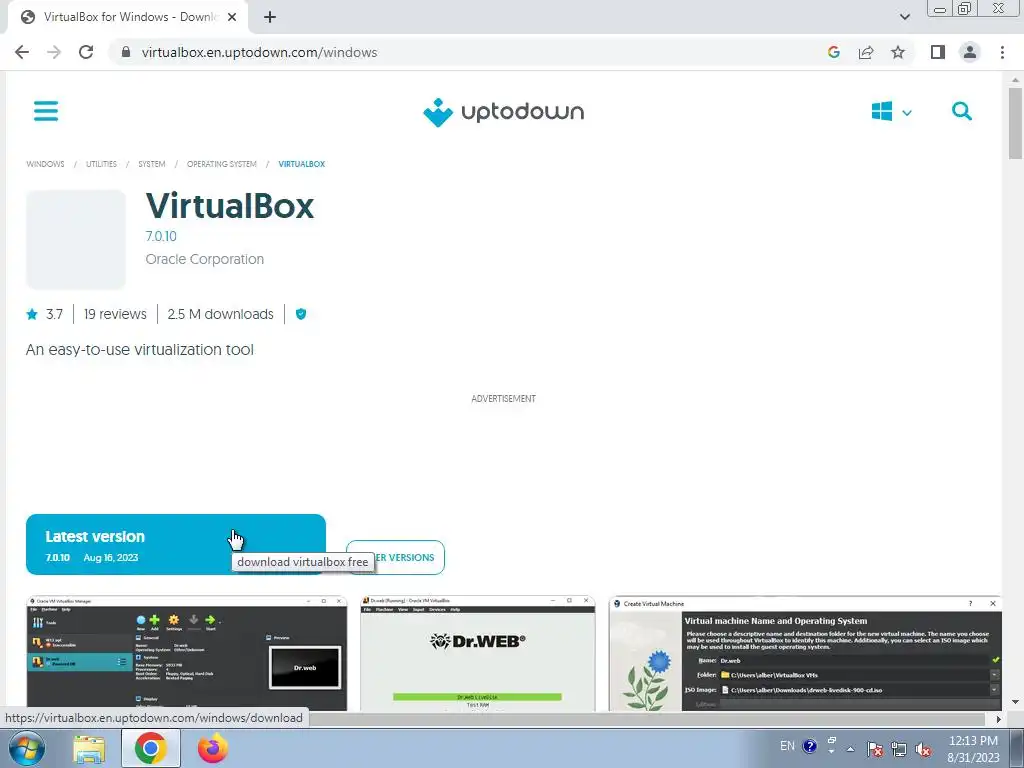Click the WINDOWS breadcrumb link
The width and height of the screenshot is (1024, 768).
pos(45,164)
